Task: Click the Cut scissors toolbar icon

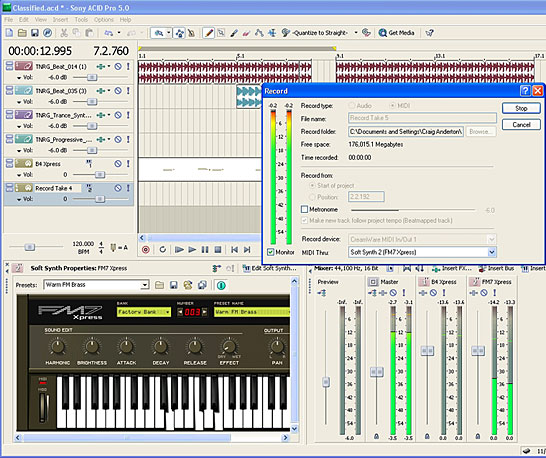Action: [x=64, y=33]
